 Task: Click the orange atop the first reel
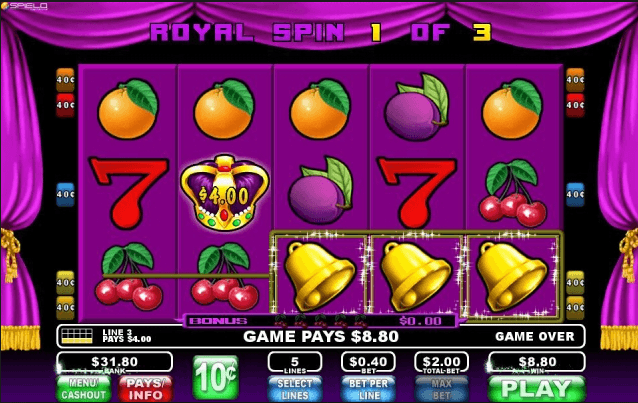(128, 109)
